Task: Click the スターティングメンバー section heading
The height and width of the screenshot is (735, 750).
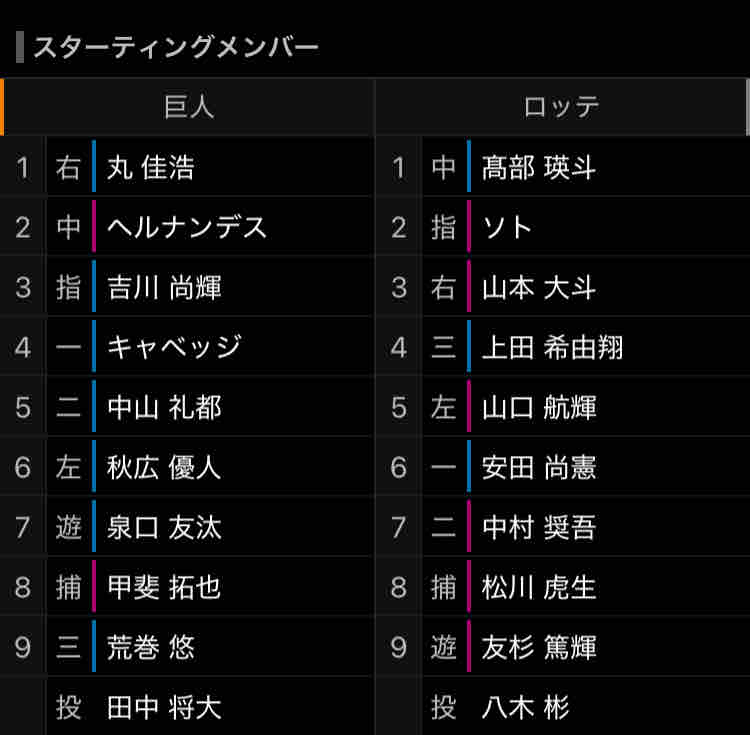Action: [176, 47]
